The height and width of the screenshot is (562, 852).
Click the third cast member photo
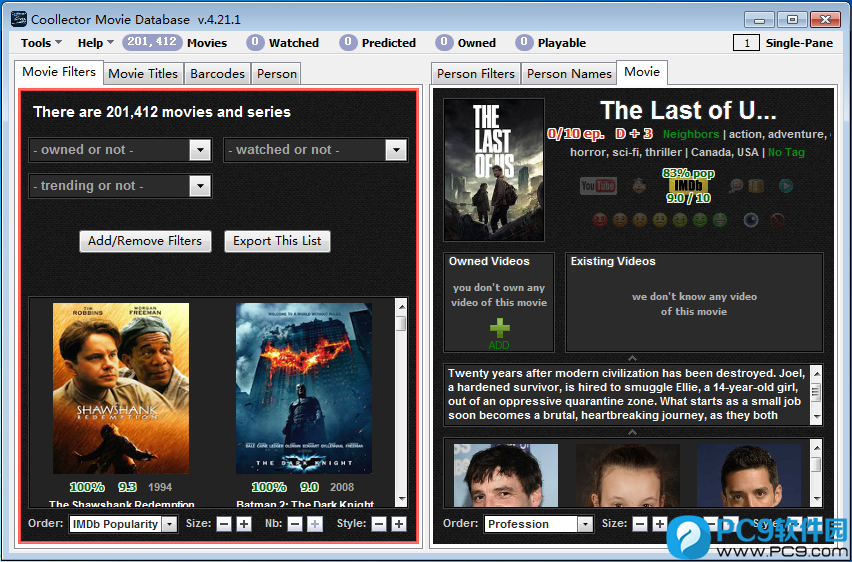pyautogui.click(x=749, y=475)
